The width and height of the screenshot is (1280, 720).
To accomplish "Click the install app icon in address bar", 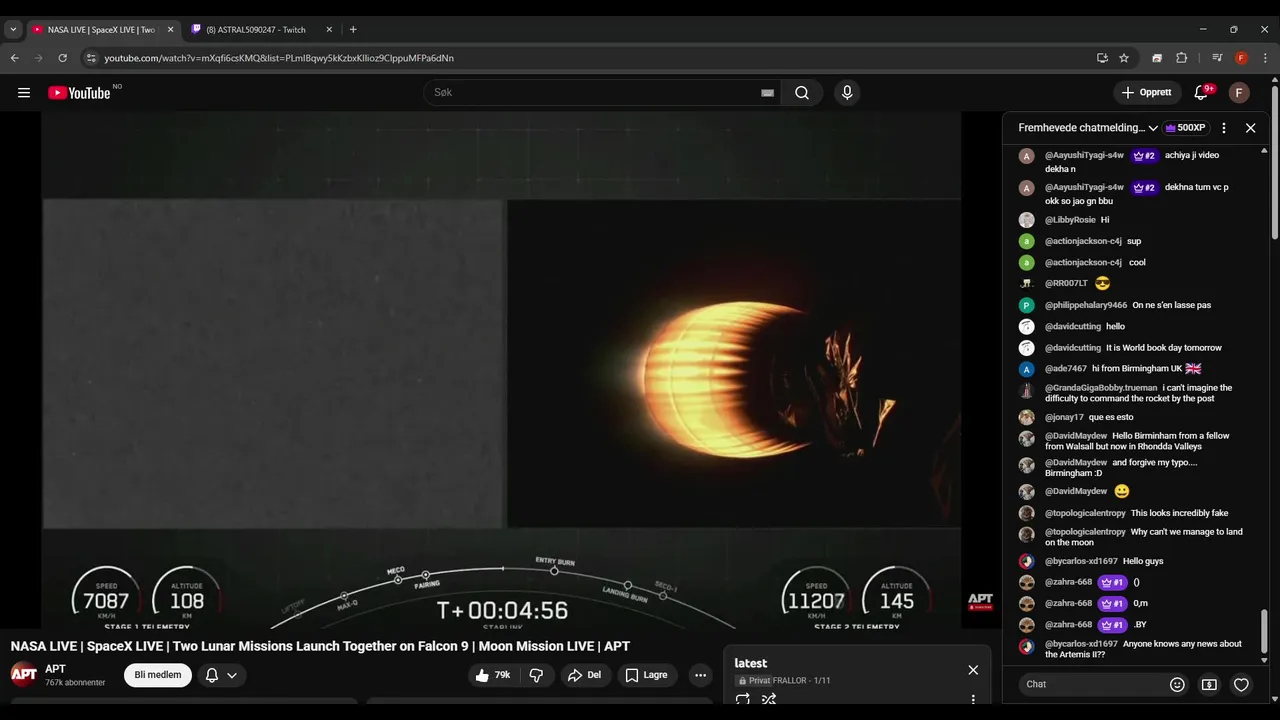I will pyautogui.click(x=1102, y=58).
